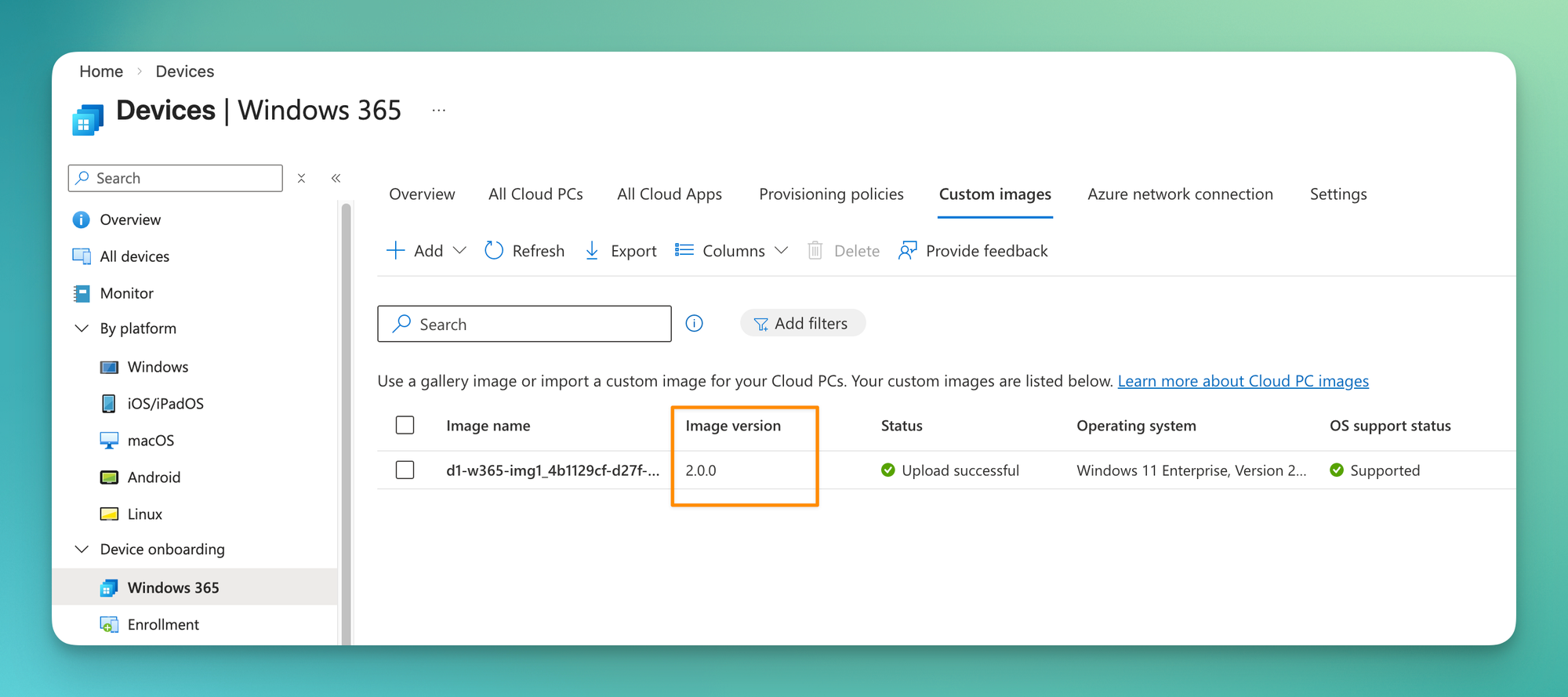This screenshot has width=1568, height=697.
Task: Go to Home in the breadcrumb
Action: tap(101, 71)
